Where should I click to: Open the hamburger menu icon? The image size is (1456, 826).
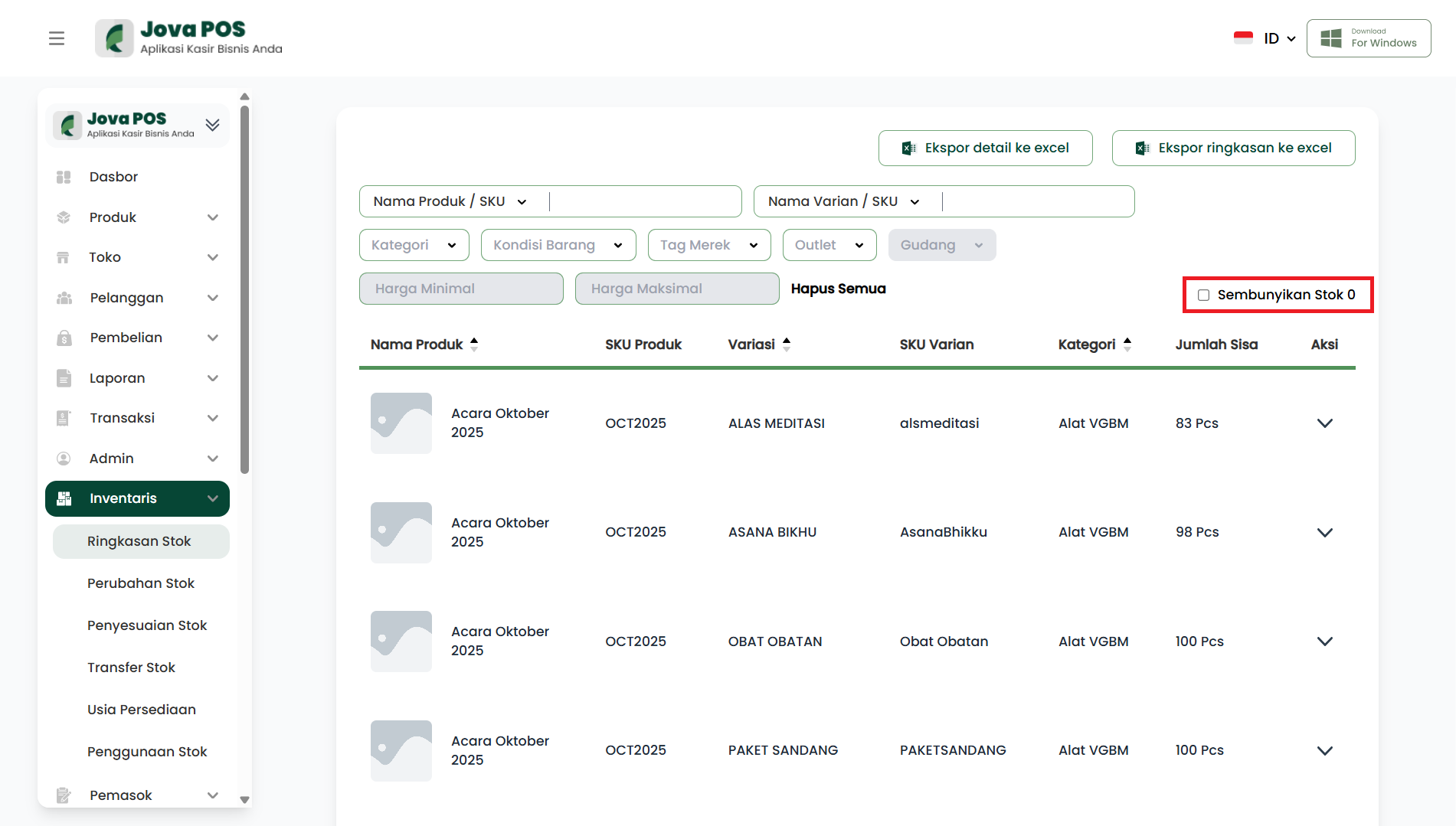pyautogui.click(x=57, y=38)
